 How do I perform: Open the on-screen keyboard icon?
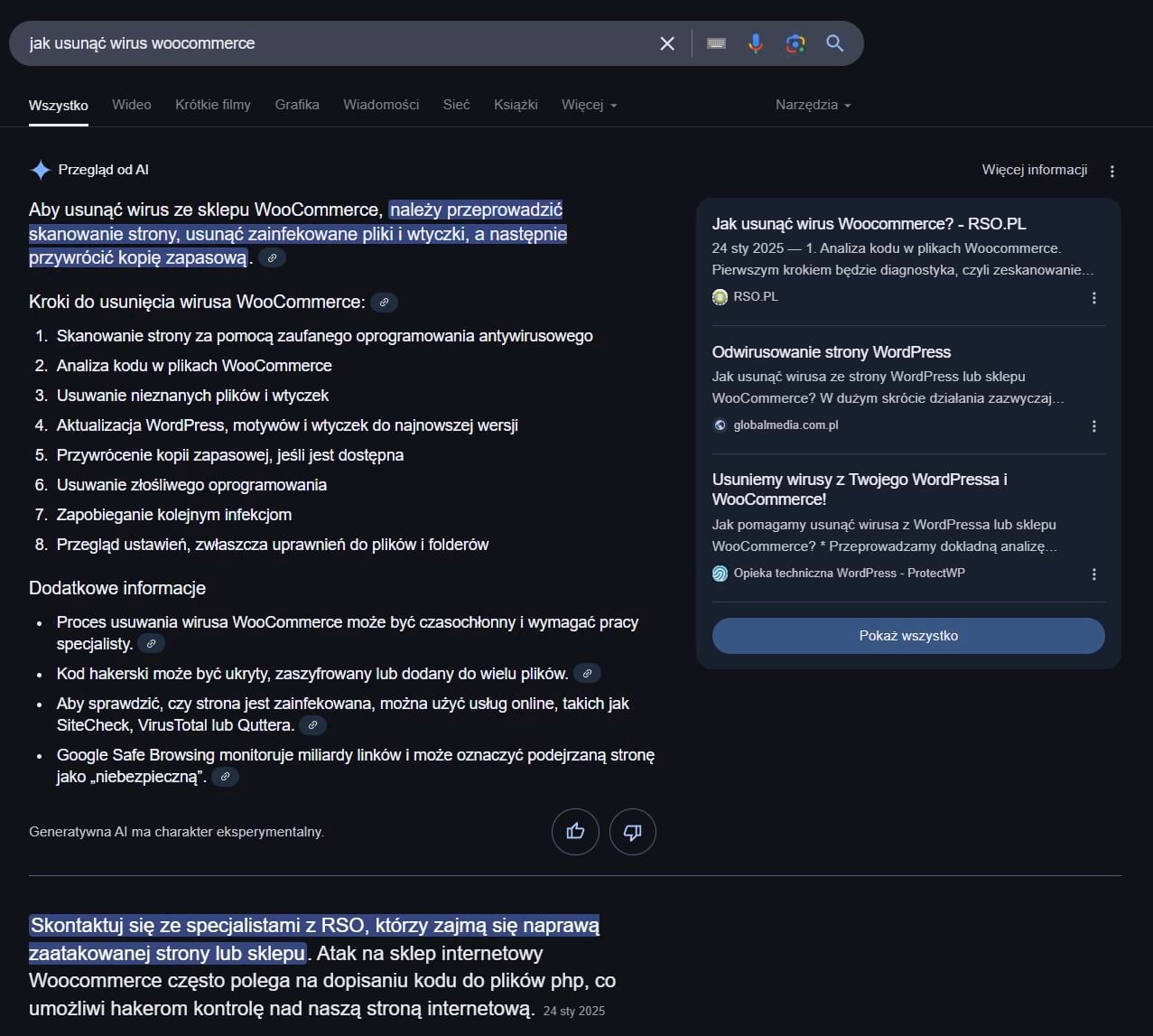(716, 43)
